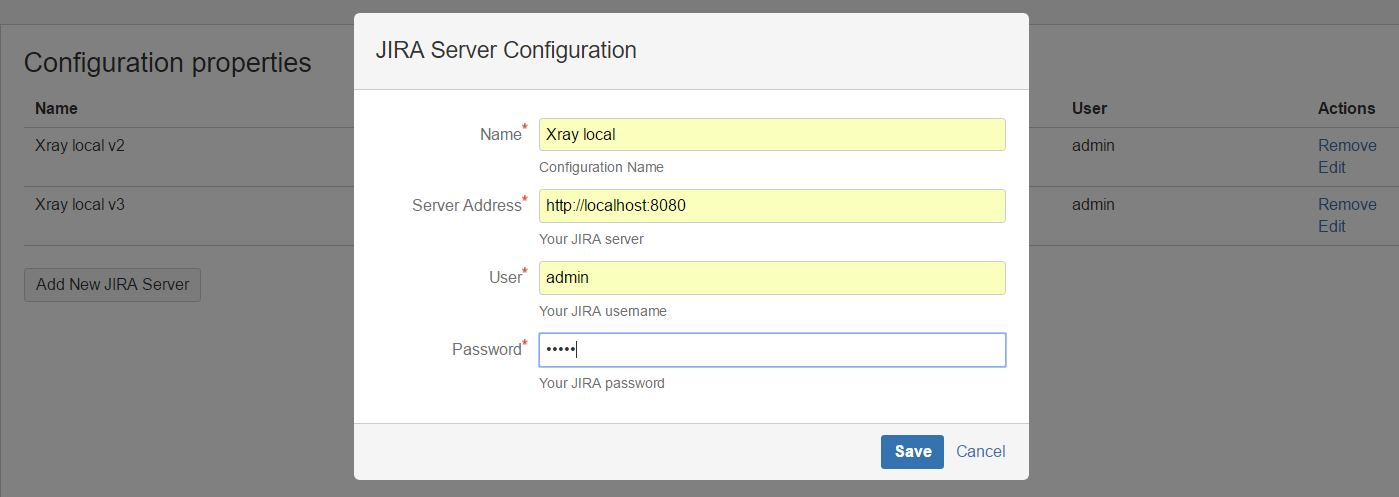This screenshot has height=497, width=1399.
Task: Click the Actions column header
Action: (x=1346, y=108)
